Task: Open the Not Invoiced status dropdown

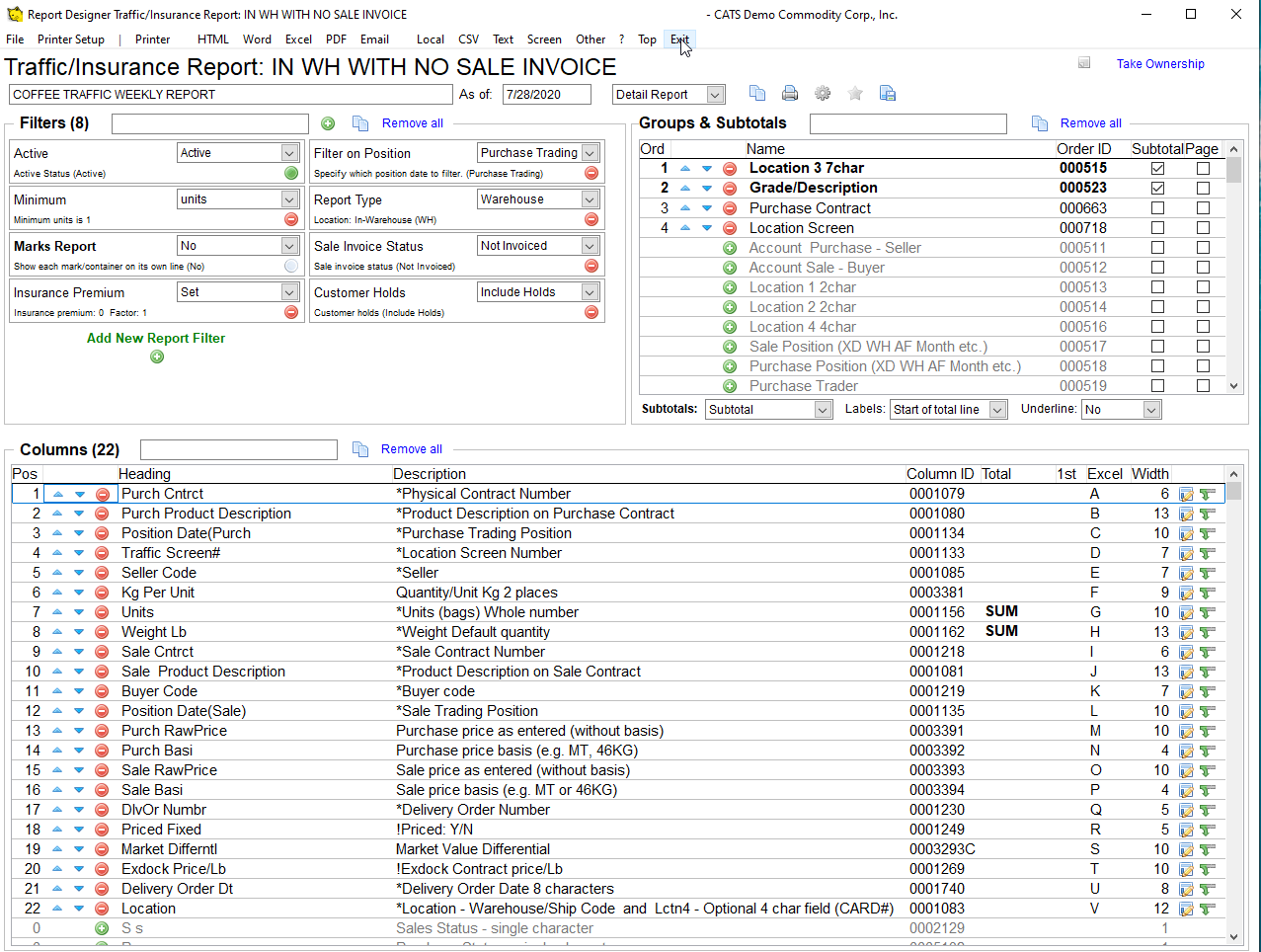Action: point(590,246)
